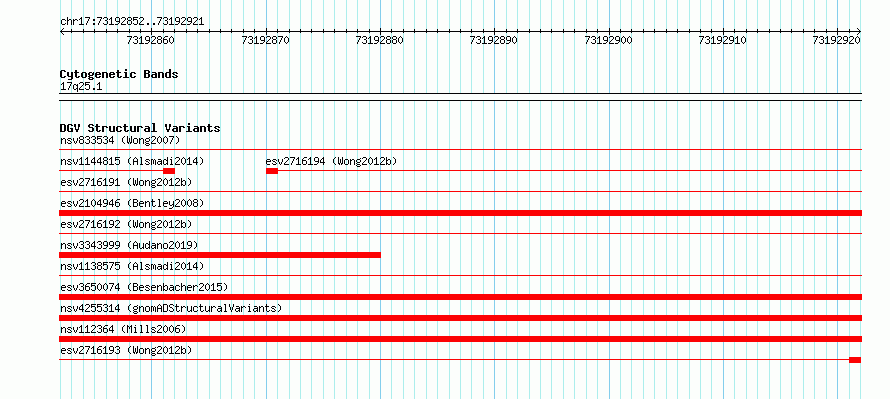Select the esv2716193 (Wong2012b) variant label
This screenshot has width=890, height=399.
pyautogui.click(x=126, y=350)
